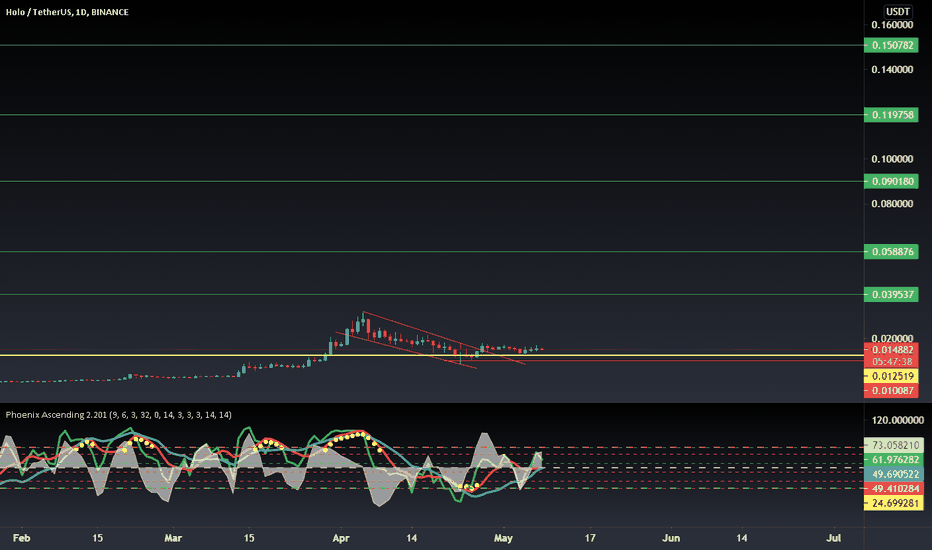932x550 pixels.
Task: Click the indicator value 49.410284
Action: pyautogui.click(x=895, y=489)
